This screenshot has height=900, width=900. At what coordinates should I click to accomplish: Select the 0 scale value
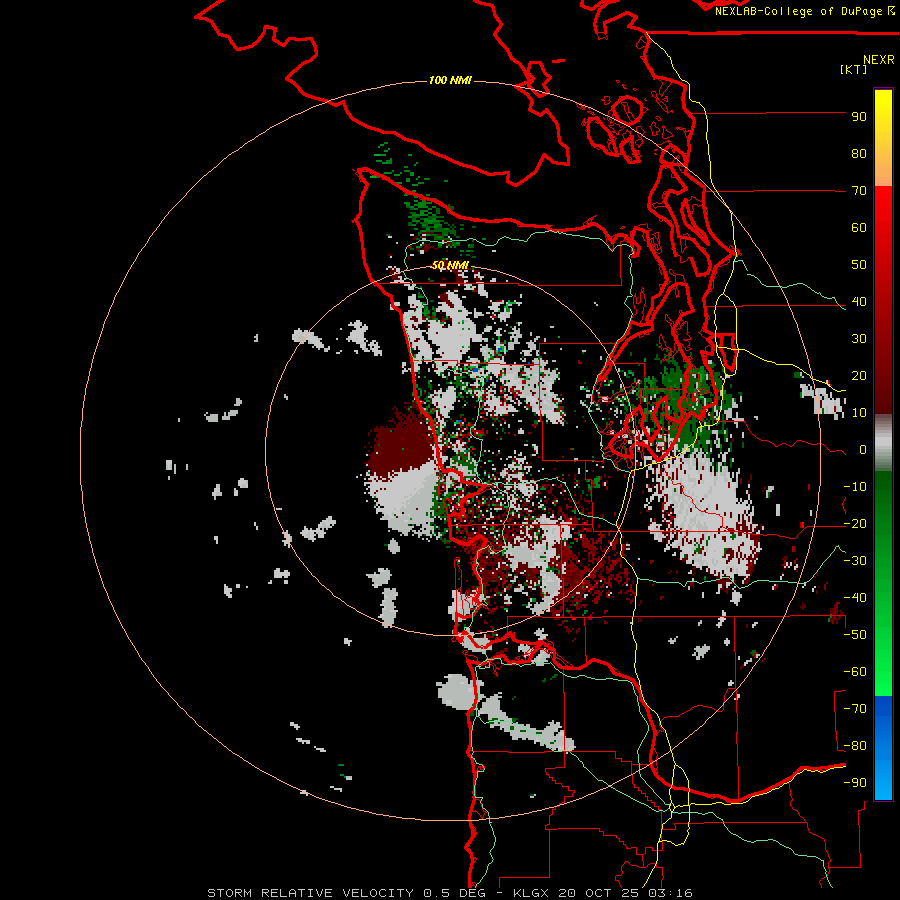click(x=863, y=450)
